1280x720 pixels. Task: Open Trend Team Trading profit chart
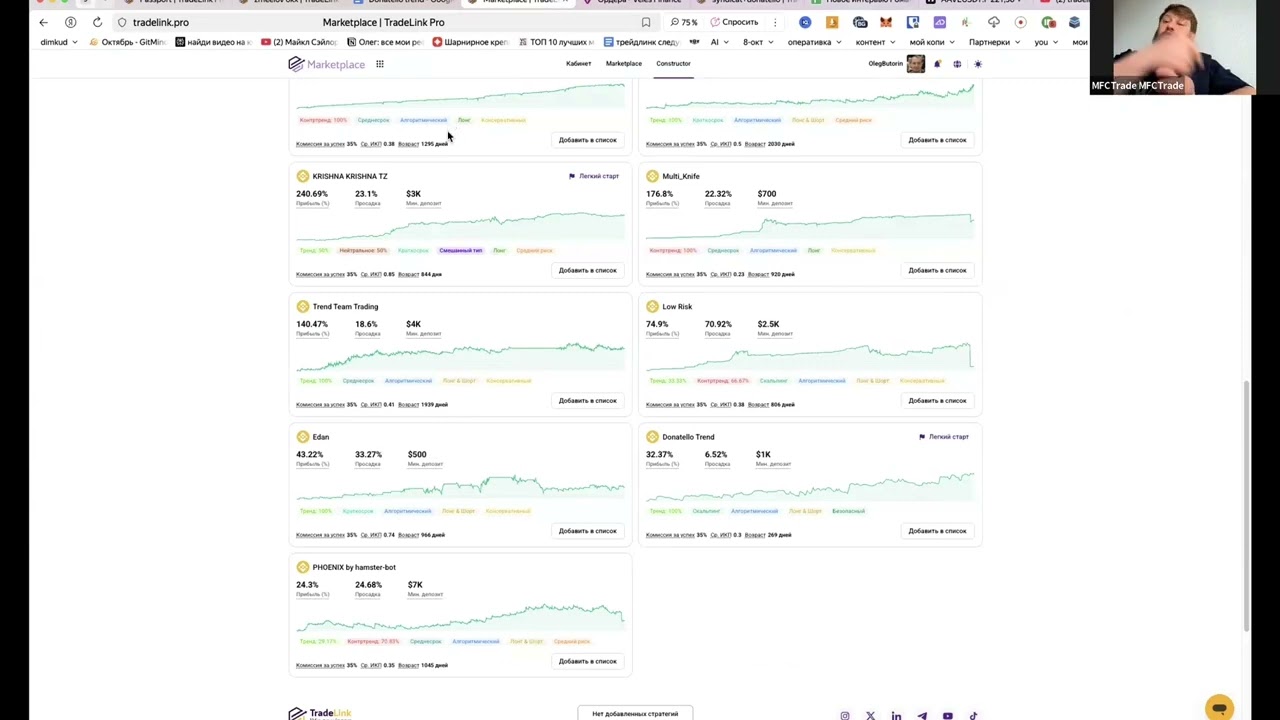point(460,355)
